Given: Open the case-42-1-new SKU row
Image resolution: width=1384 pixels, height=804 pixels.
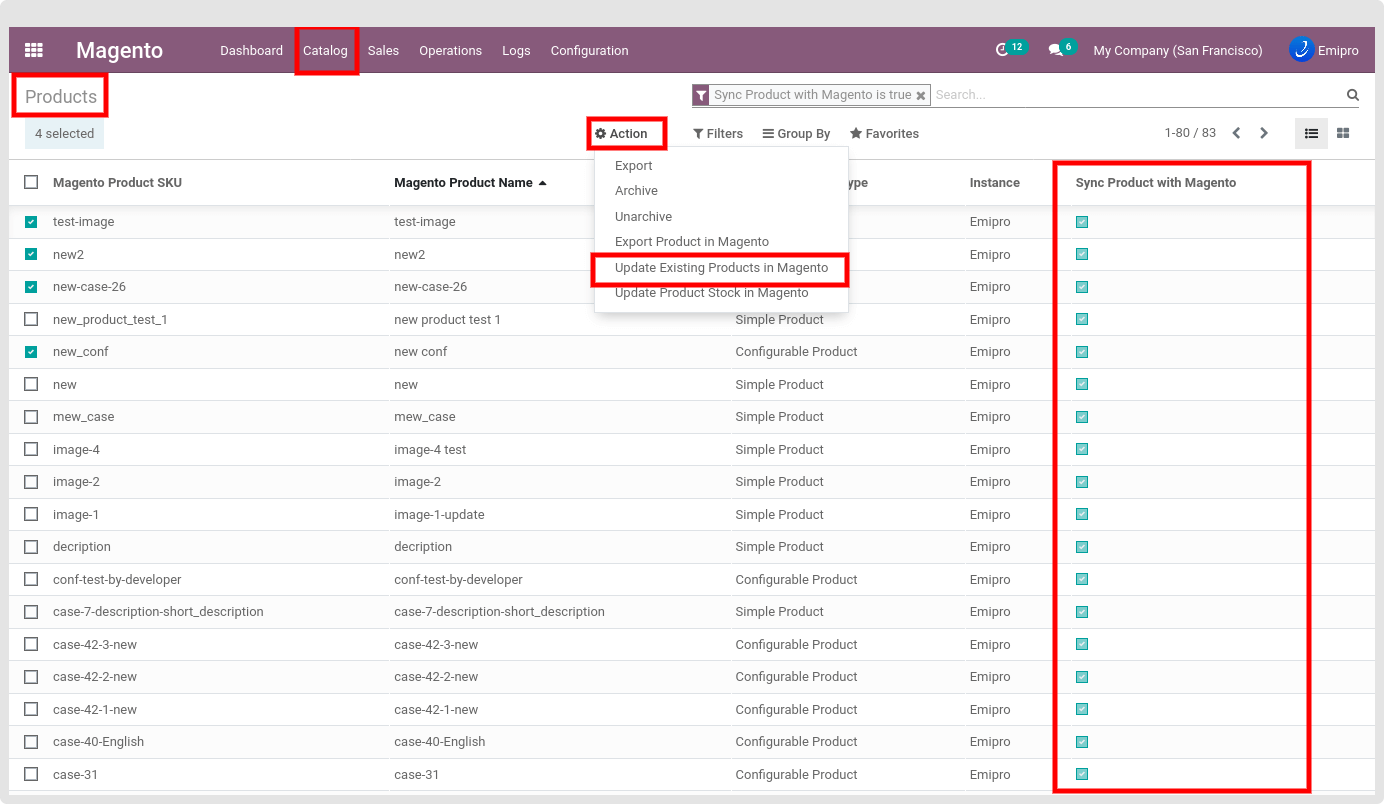Looking at the screenshot, I should click(95, 710).
